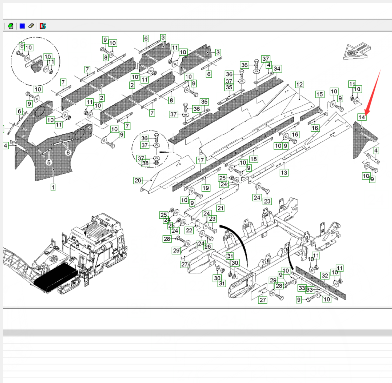Select part callout 5 label
The height and width of the screenshot is (383, 392).
click(x=163, y=37)
